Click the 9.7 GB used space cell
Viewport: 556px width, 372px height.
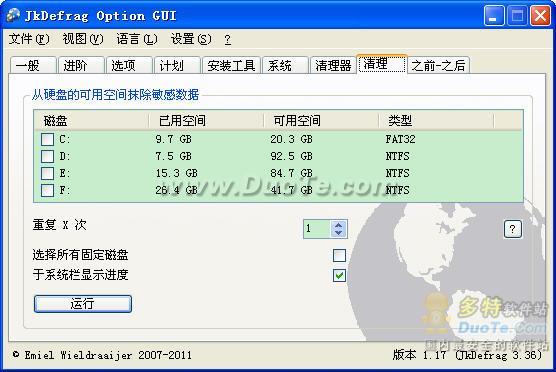pos(174,139)
